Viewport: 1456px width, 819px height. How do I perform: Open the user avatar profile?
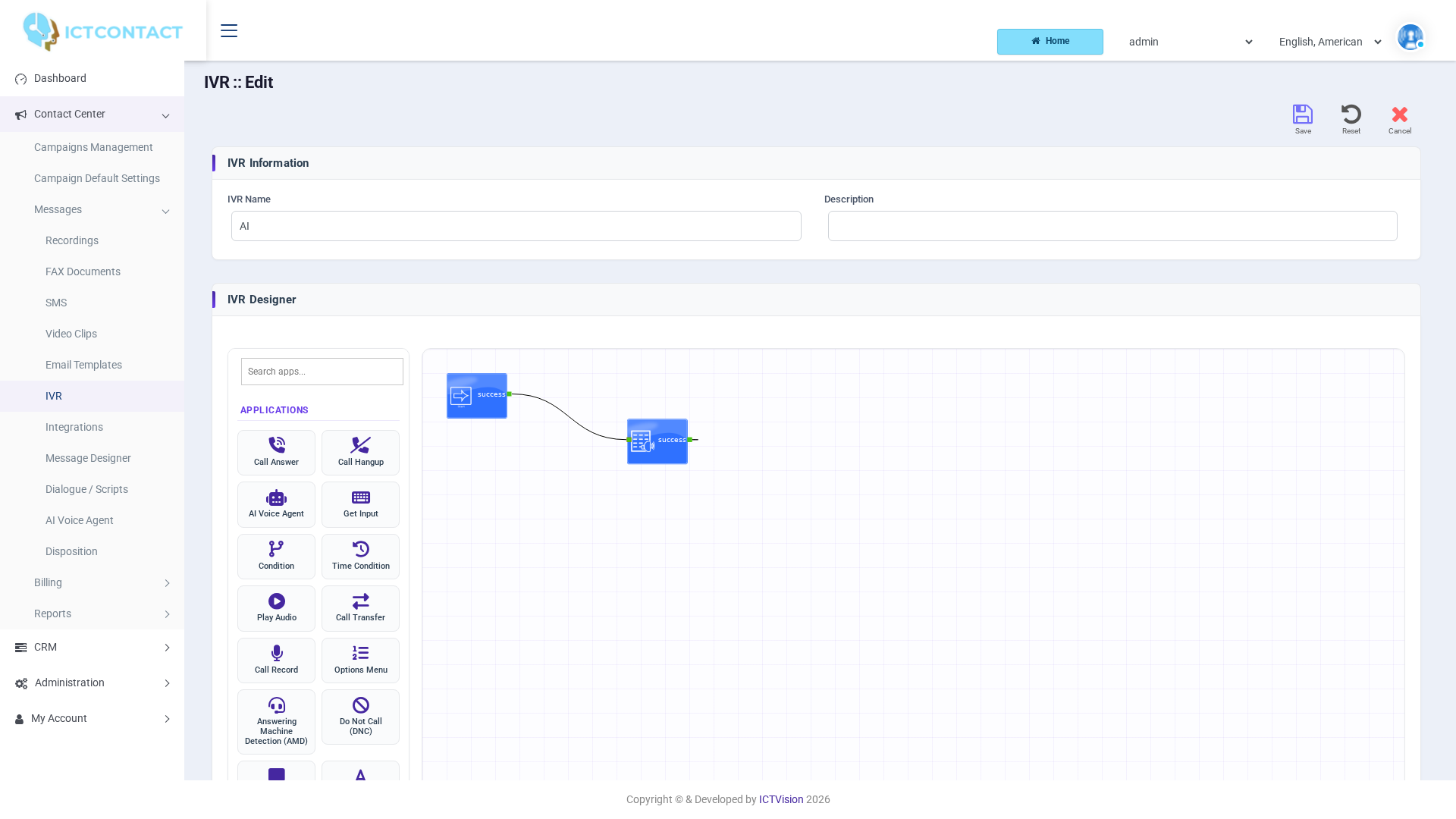click(1410, 37)
